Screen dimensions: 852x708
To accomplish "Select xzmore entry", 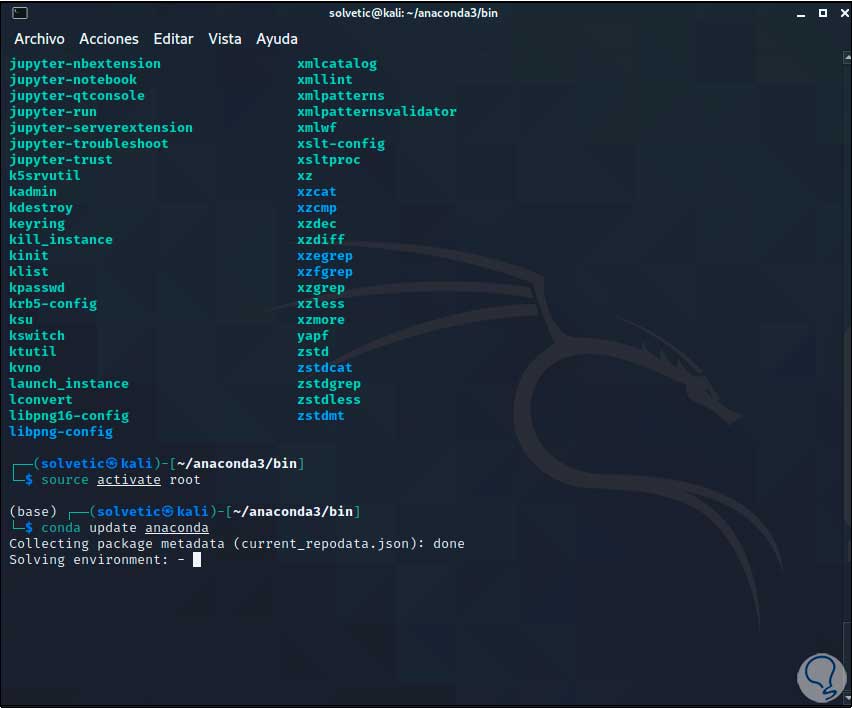I will tap(321, 319).
